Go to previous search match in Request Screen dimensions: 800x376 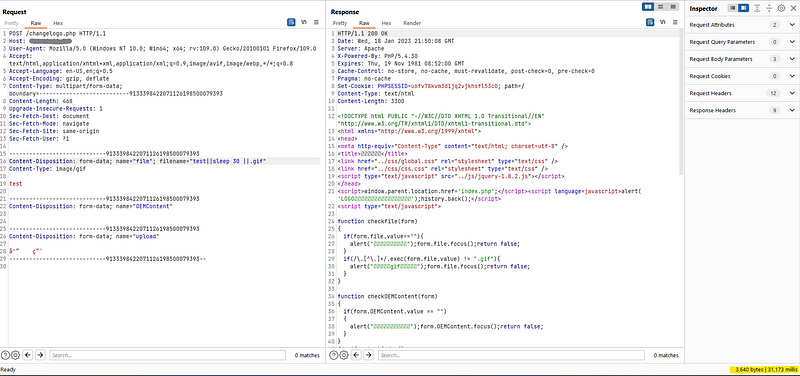click(28, 355)
